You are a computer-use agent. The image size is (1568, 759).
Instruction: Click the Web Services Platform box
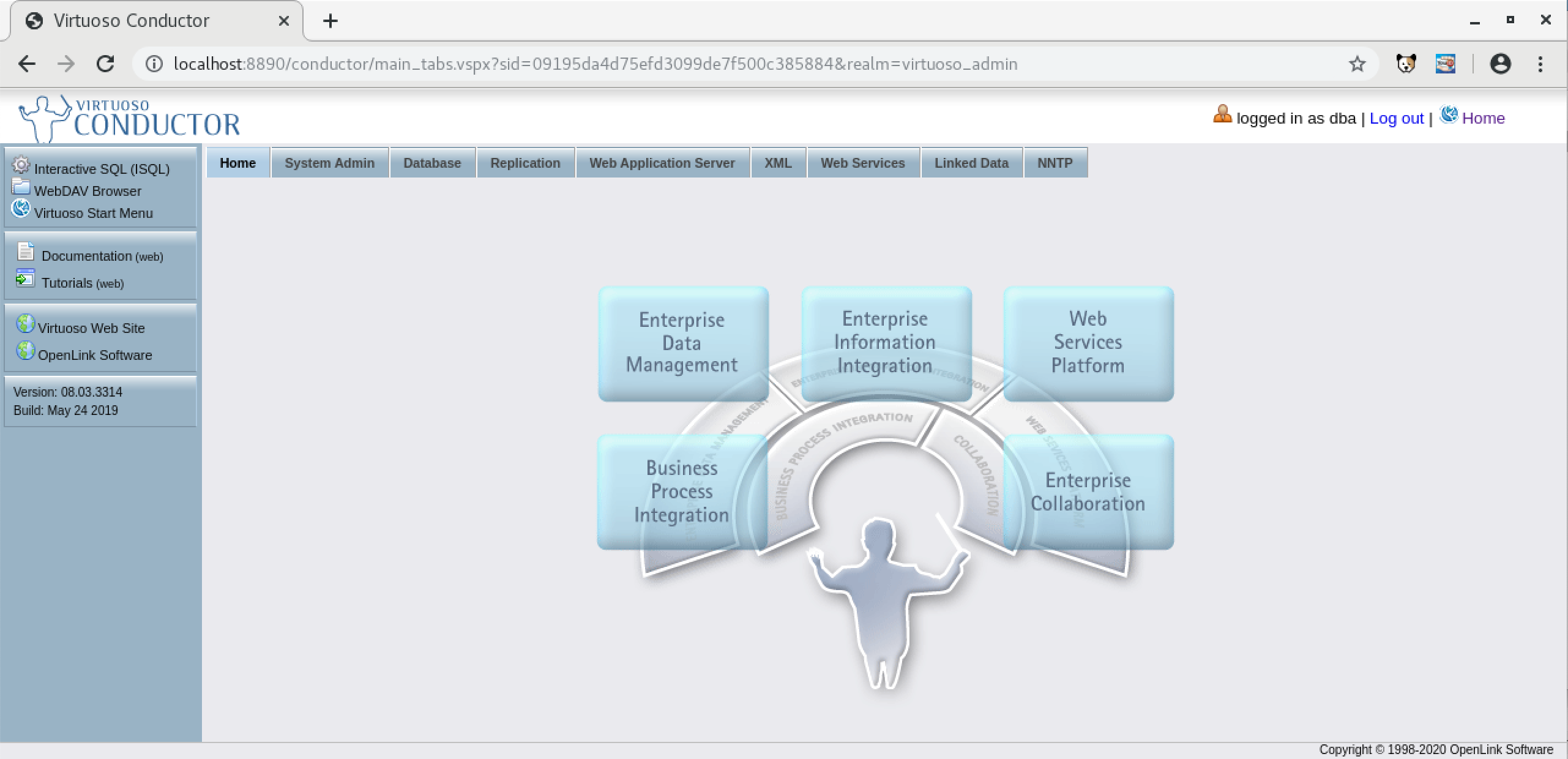coord(1089,343)
